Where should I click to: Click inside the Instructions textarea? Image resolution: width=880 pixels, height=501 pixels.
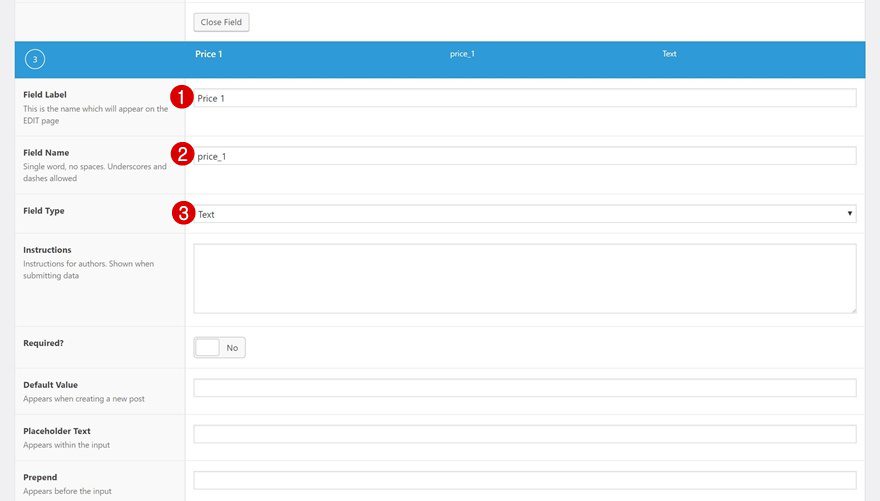point(525,278)
